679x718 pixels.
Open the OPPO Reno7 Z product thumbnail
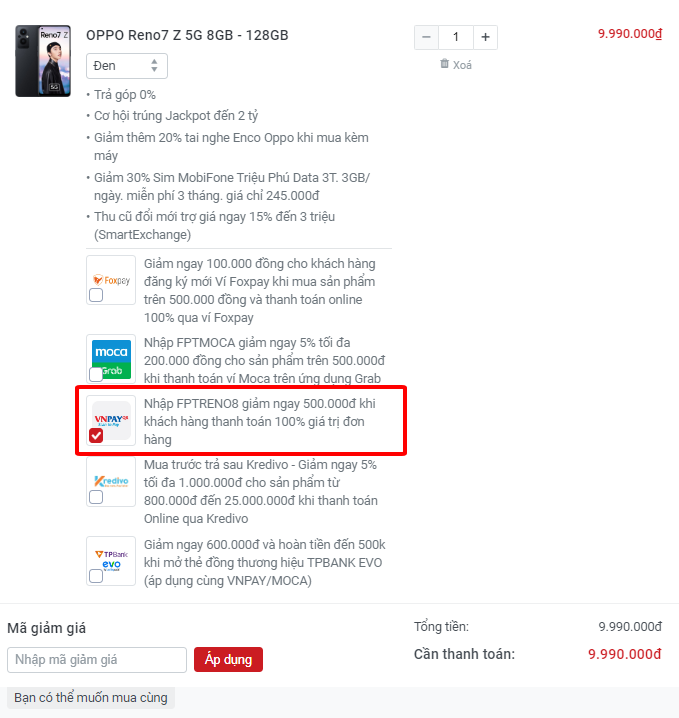coord(43,61)
